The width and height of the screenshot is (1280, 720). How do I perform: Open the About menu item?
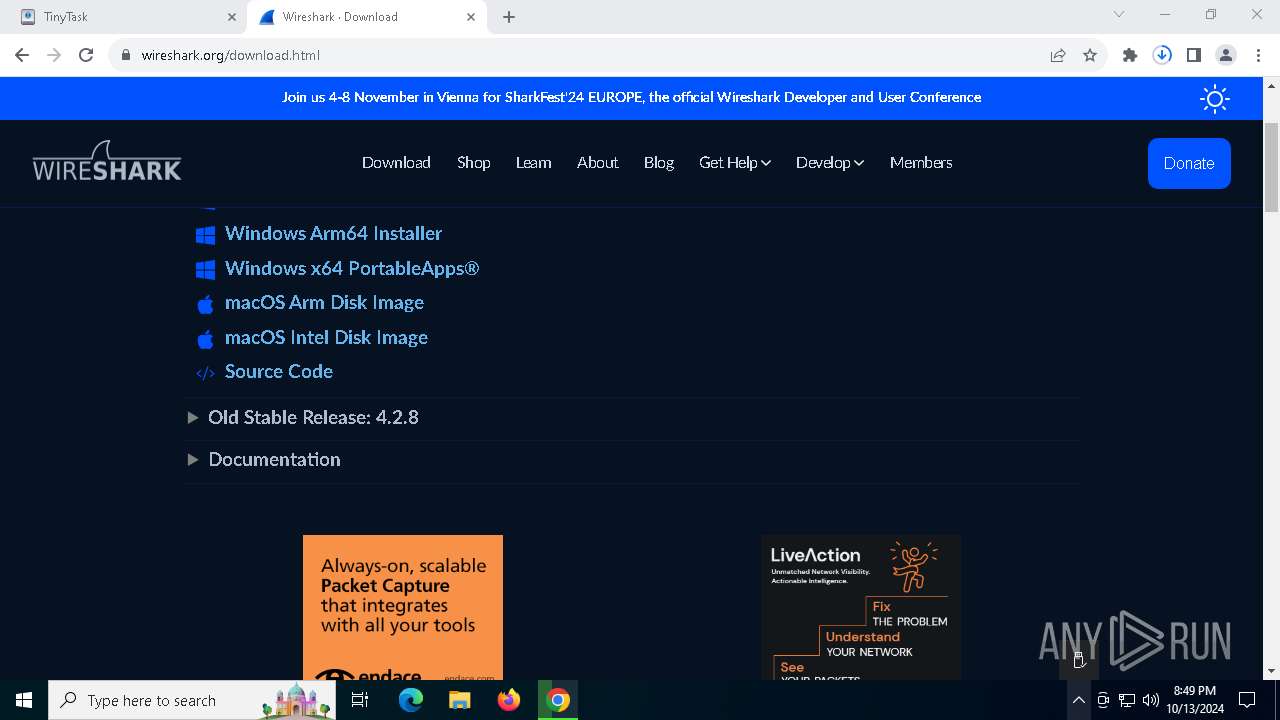coord(597,163)
